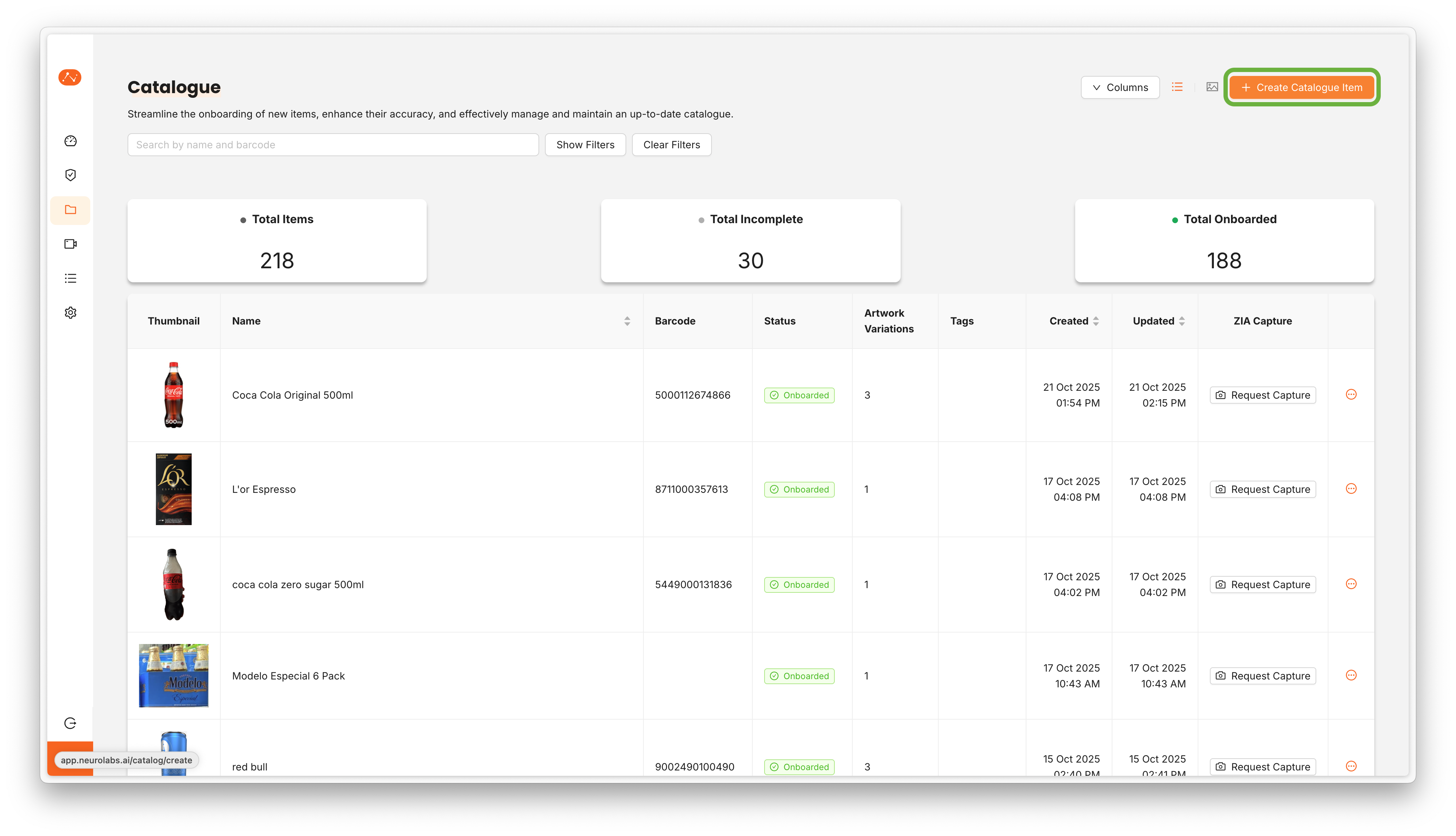1456x836 pixels.
Task: Select the list sidebar icon below the camera
Action: (70, 278)
